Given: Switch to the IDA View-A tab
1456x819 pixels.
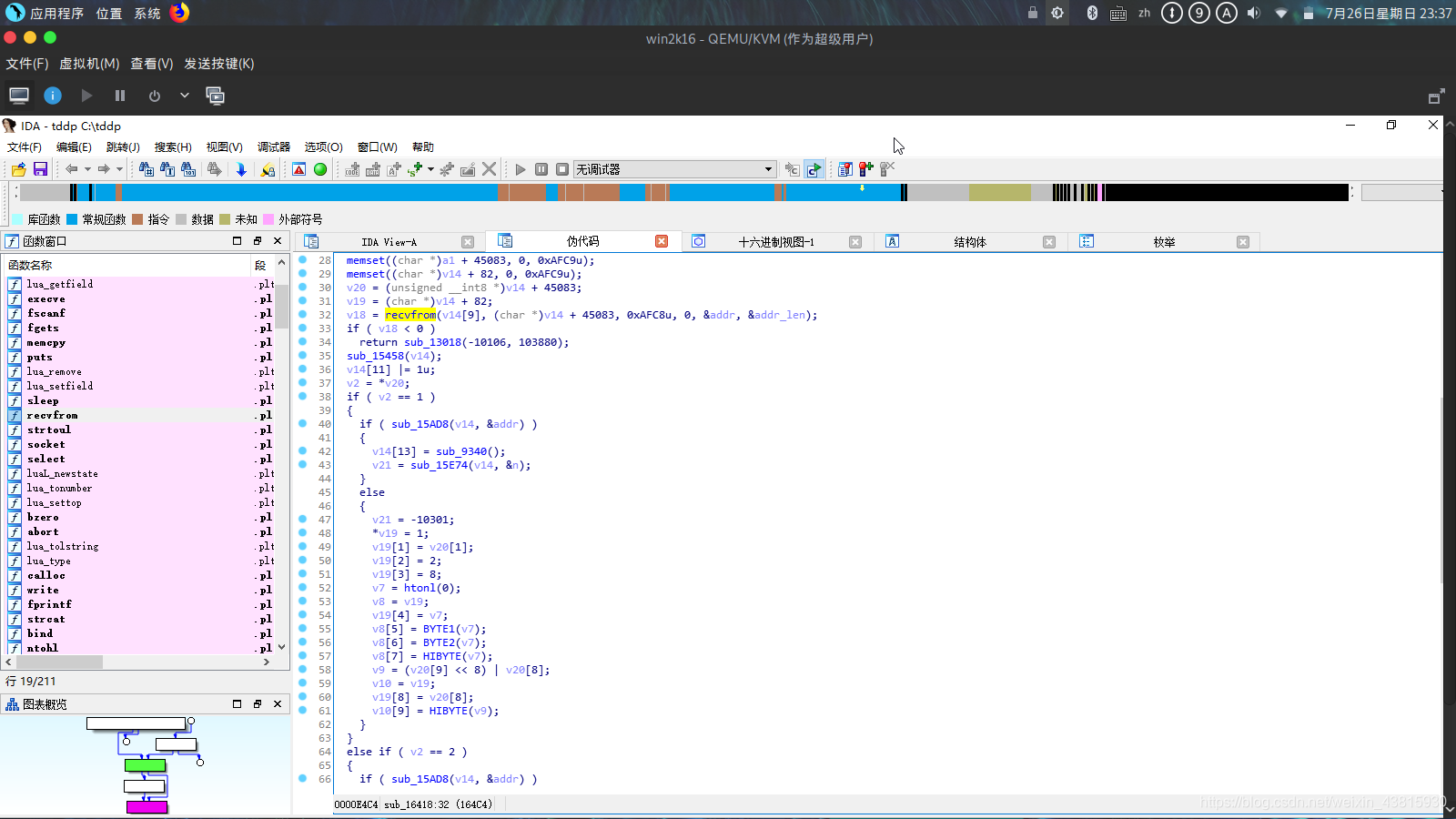Looking at the screenshot, I should tap(389, 242).
